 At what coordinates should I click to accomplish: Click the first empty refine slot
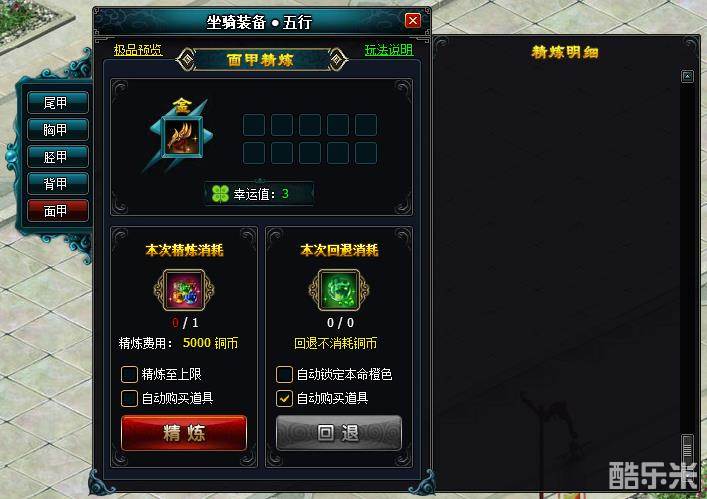pos(254,125)
